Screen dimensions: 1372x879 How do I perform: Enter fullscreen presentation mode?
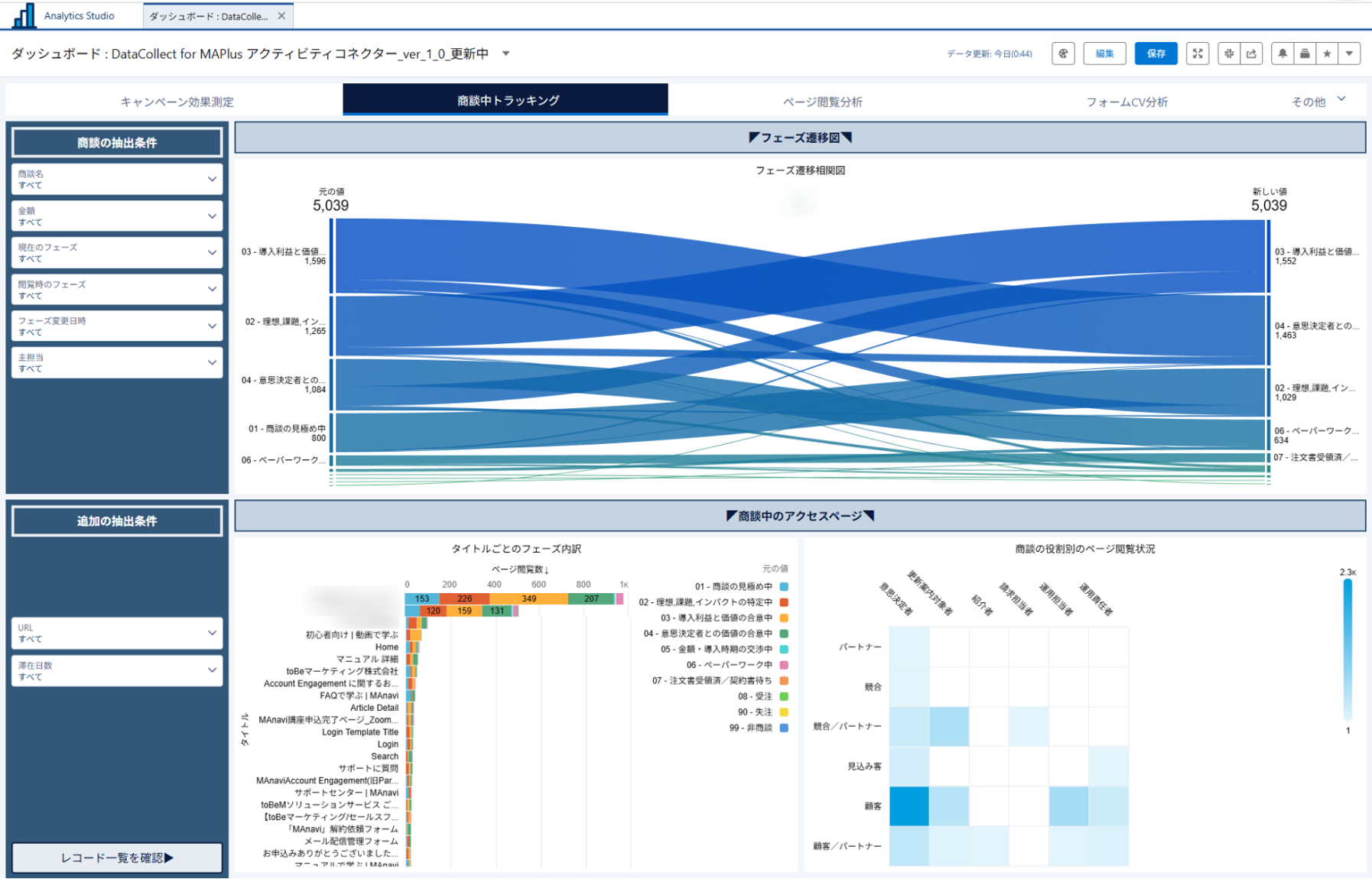(1197, 54)
